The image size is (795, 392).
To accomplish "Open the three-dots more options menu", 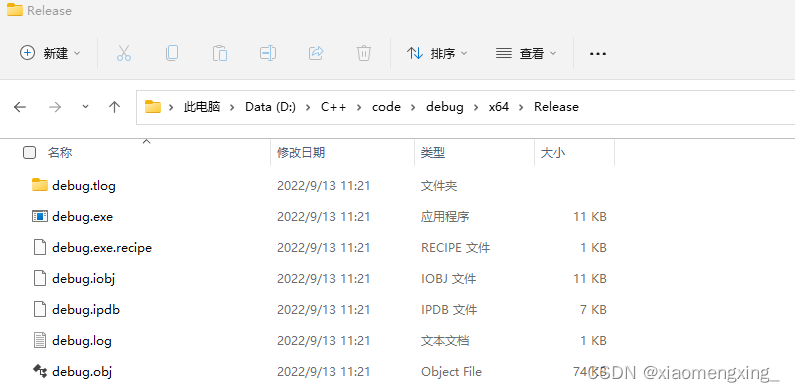I will click(x=598, y=53).
